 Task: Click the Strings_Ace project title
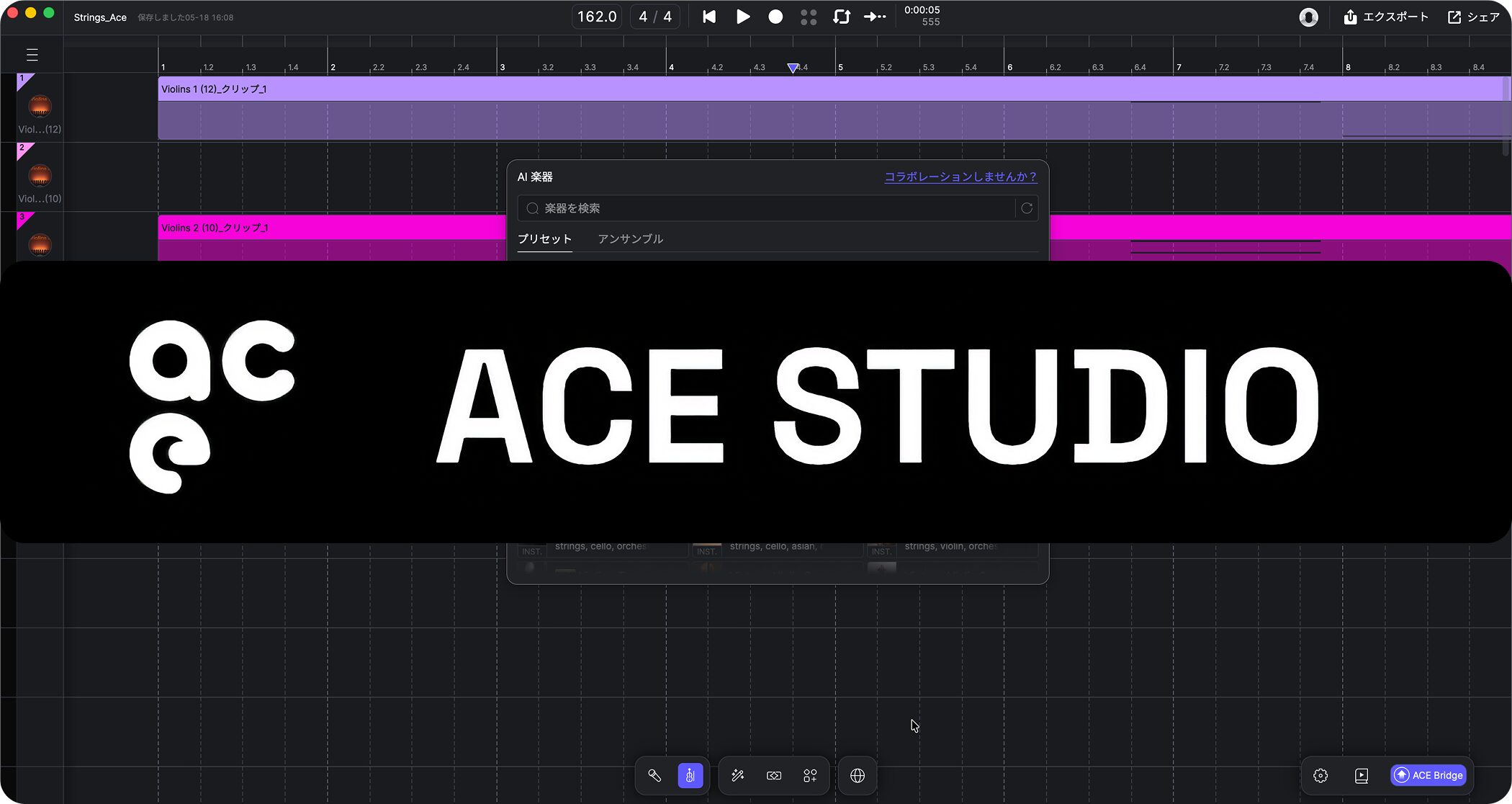100,17
